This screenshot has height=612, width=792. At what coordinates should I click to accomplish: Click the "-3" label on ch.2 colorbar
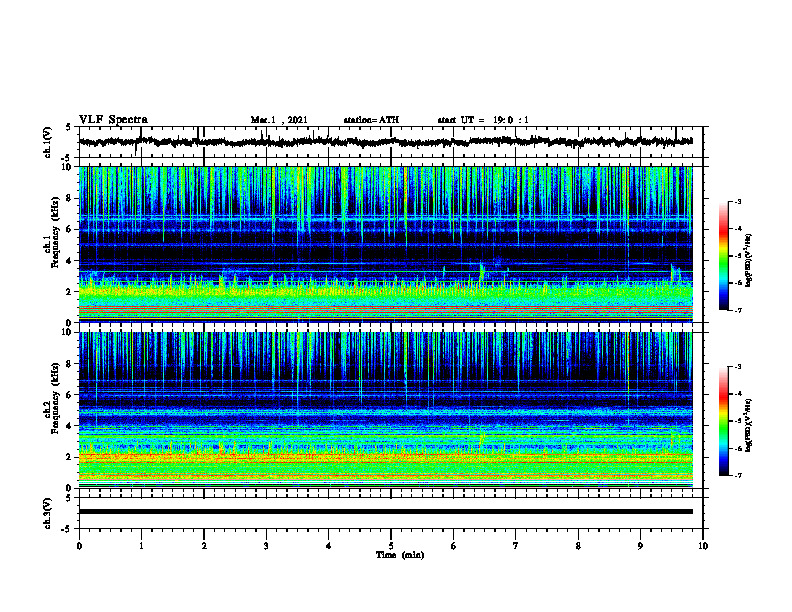(737, 367)
